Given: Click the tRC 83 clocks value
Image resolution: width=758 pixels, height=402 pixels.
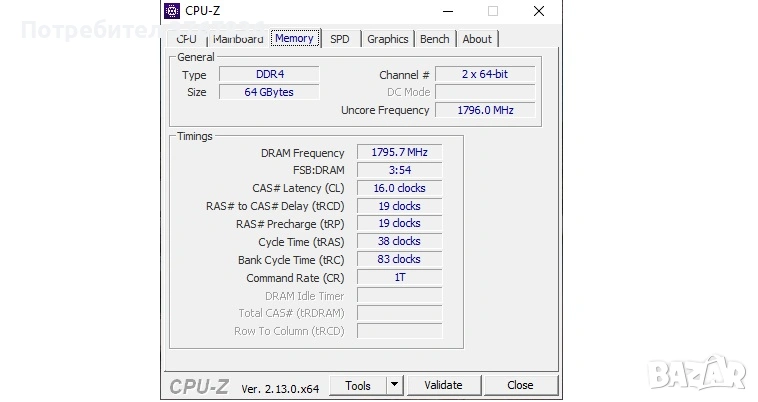Looking at the screenshot, I should coord(399,259).
